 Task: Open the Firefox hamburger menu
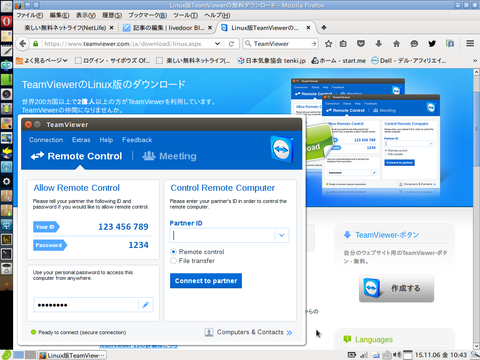tap(470, 44)
